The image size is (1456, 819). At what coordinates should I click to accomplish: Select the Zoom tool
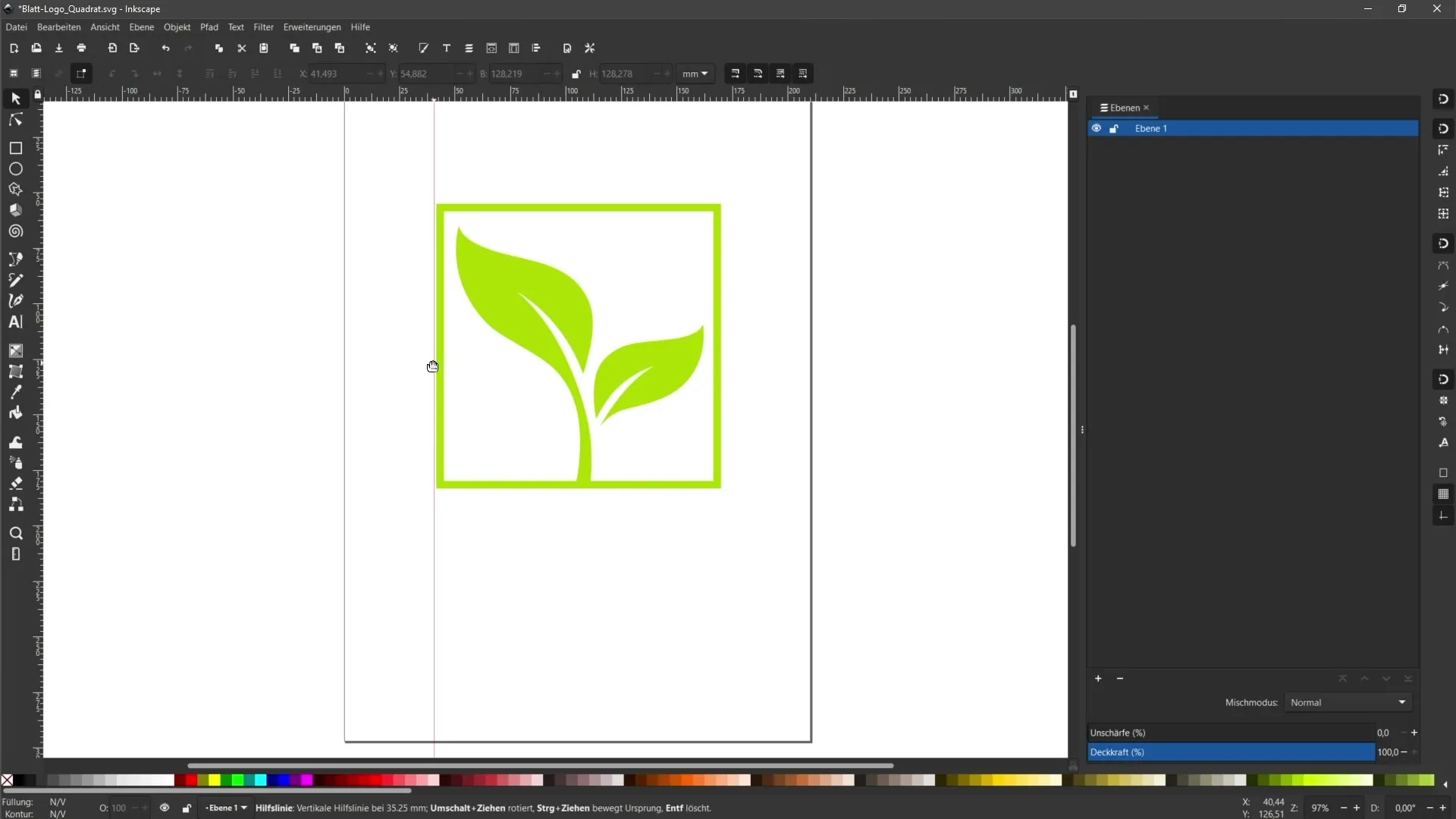tap(15, 533)
